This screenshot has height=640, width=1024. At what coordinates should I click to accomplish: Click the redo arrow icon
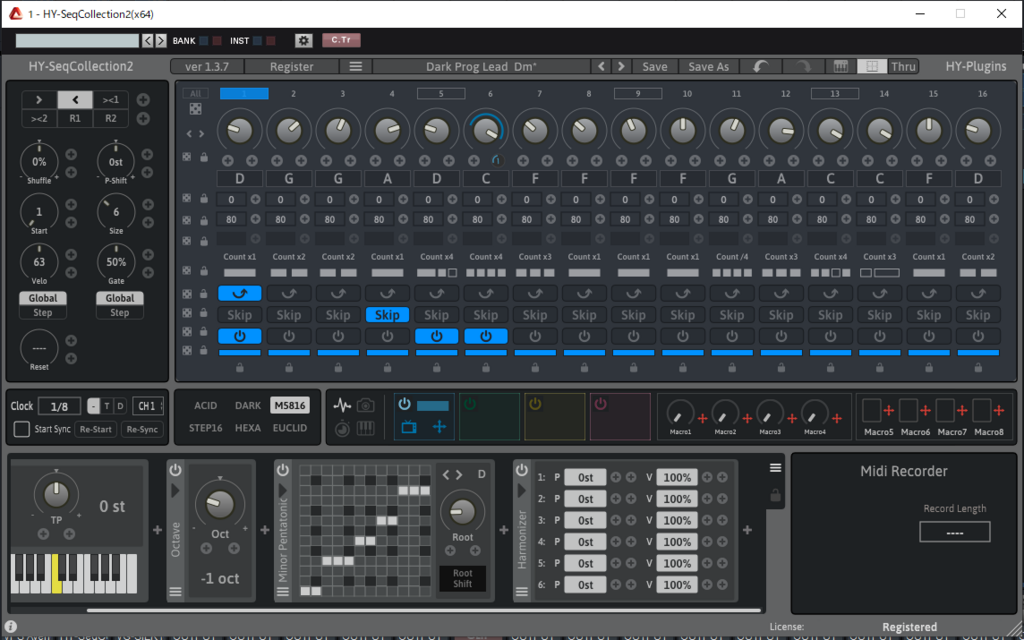(x=803, y=66)
